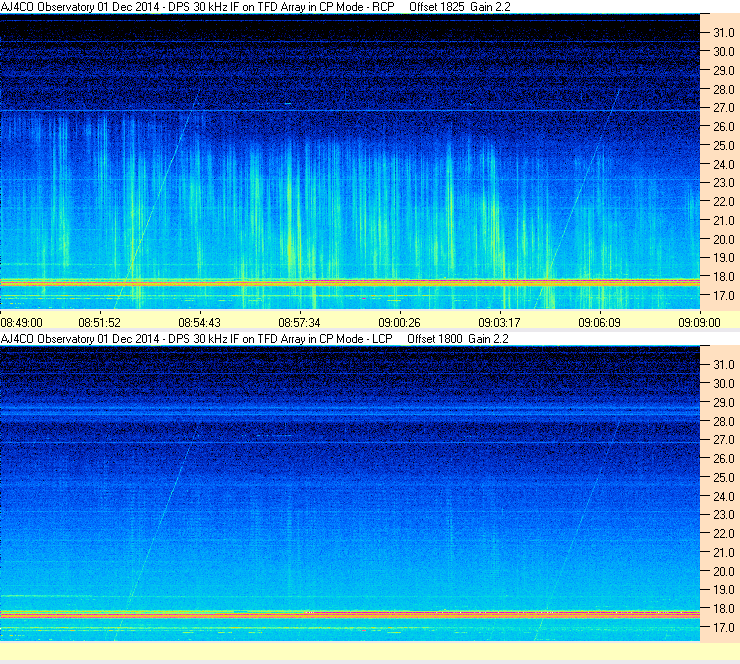Click the 19.0 label on RCP axis

click(x=724, y=258)
